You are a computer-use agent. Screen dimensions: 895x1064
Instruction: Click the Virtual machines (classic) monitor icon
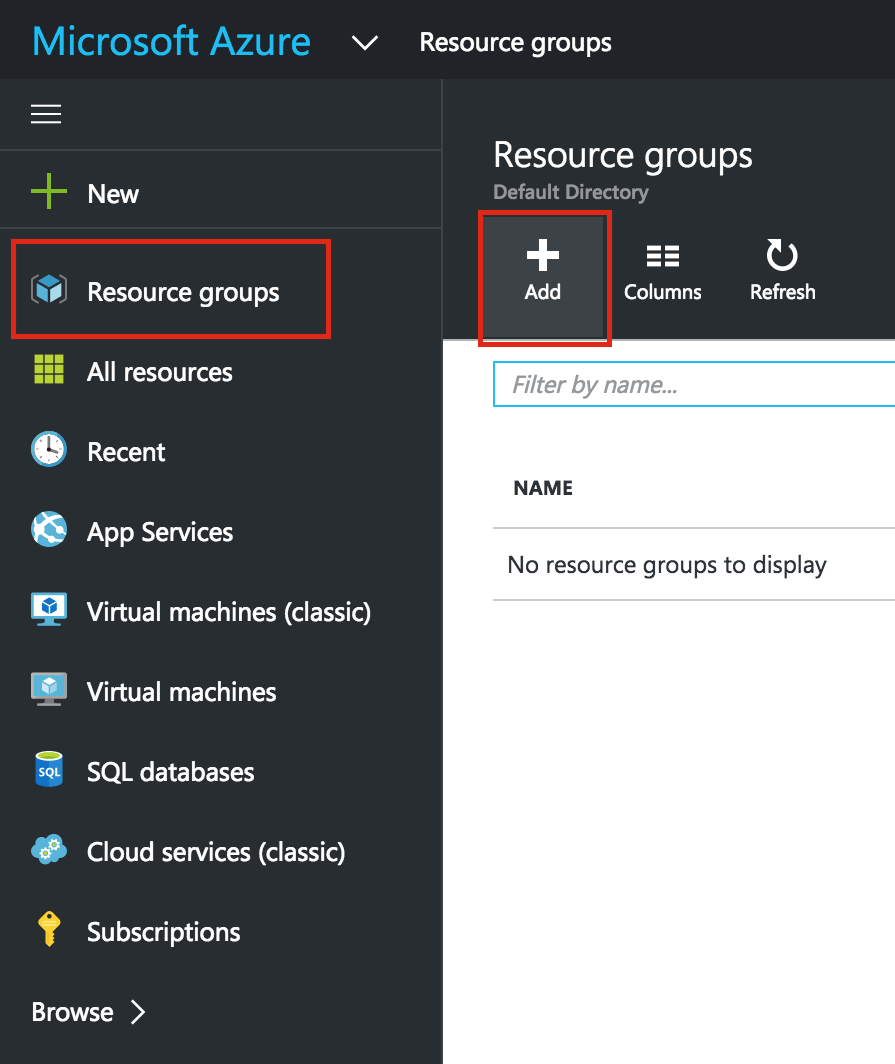click(49, 609)
